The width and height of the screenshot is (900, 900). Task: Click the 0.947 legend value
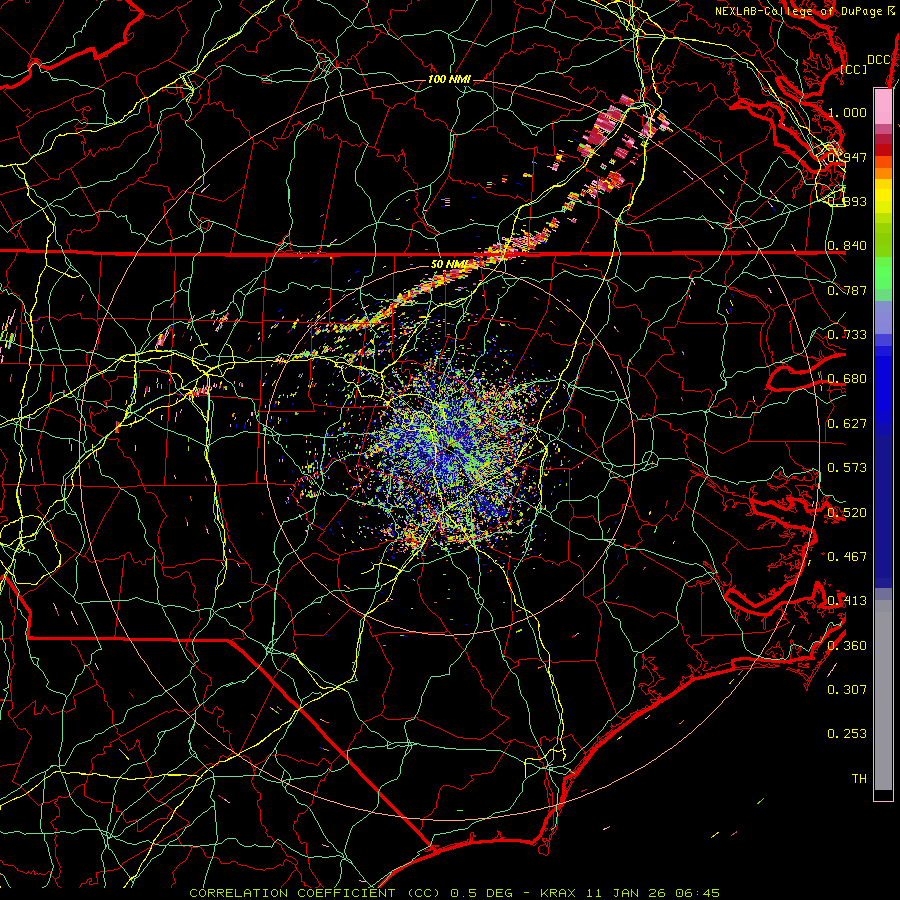coord(847,157)
